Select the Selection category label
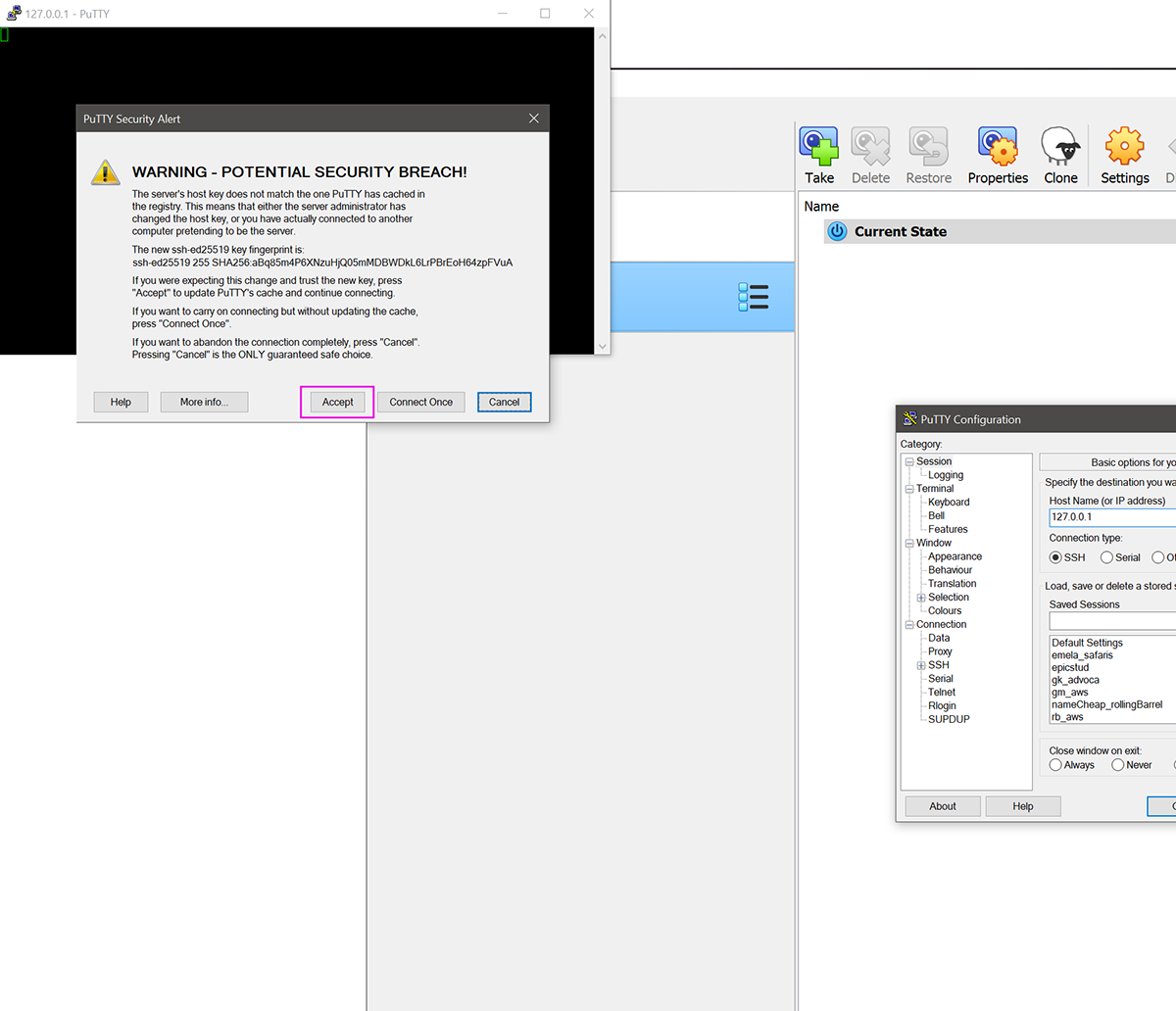1176x1011 pixels. click(949, 598)
